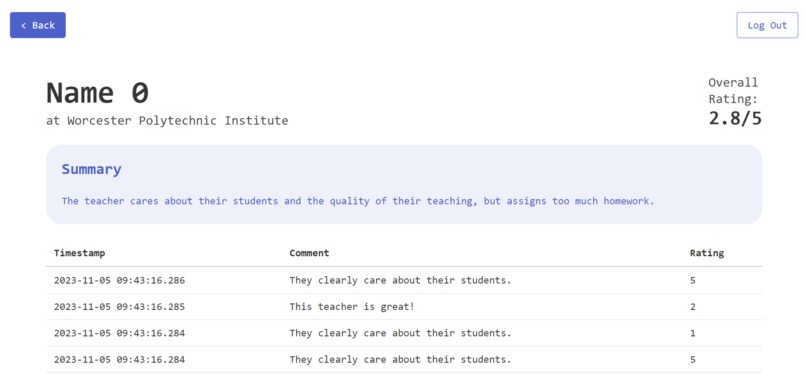Click the Log Out button
The width and height of the screenshot is (806, 374).
tap(767, 25)
